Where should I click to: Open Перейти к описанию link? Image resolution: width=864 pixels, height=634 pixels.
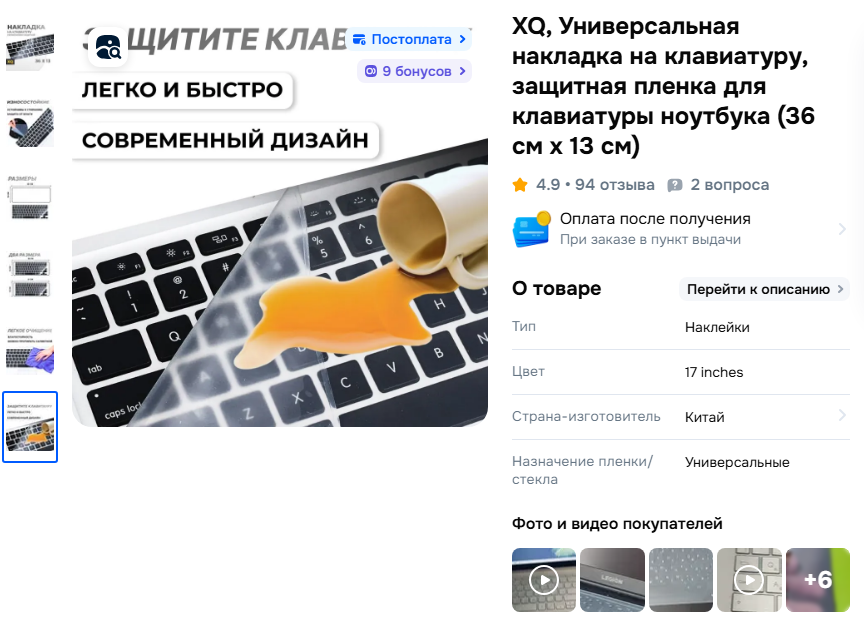click(764, 289)
